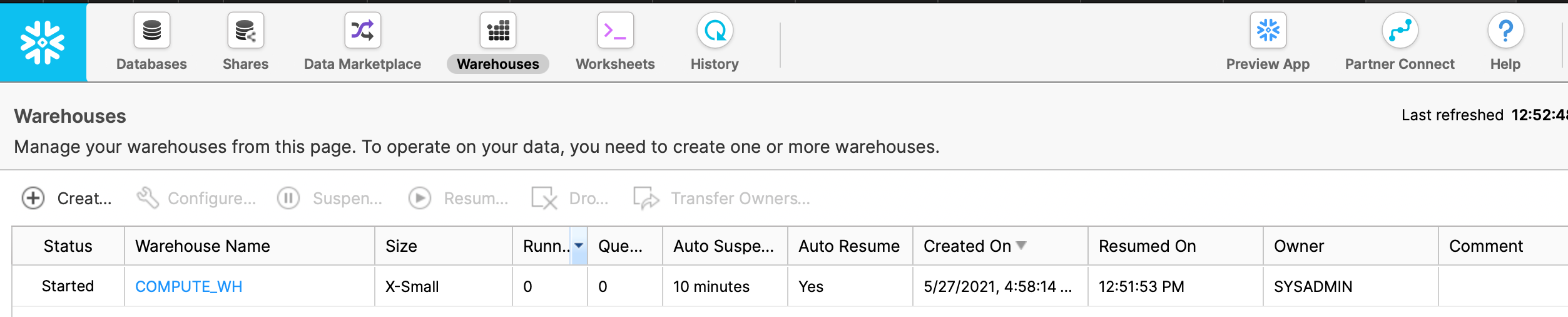Screen dimensions: 1568x317
Task: Click the Snowflake logo home icon
Action: pos(43,43)
